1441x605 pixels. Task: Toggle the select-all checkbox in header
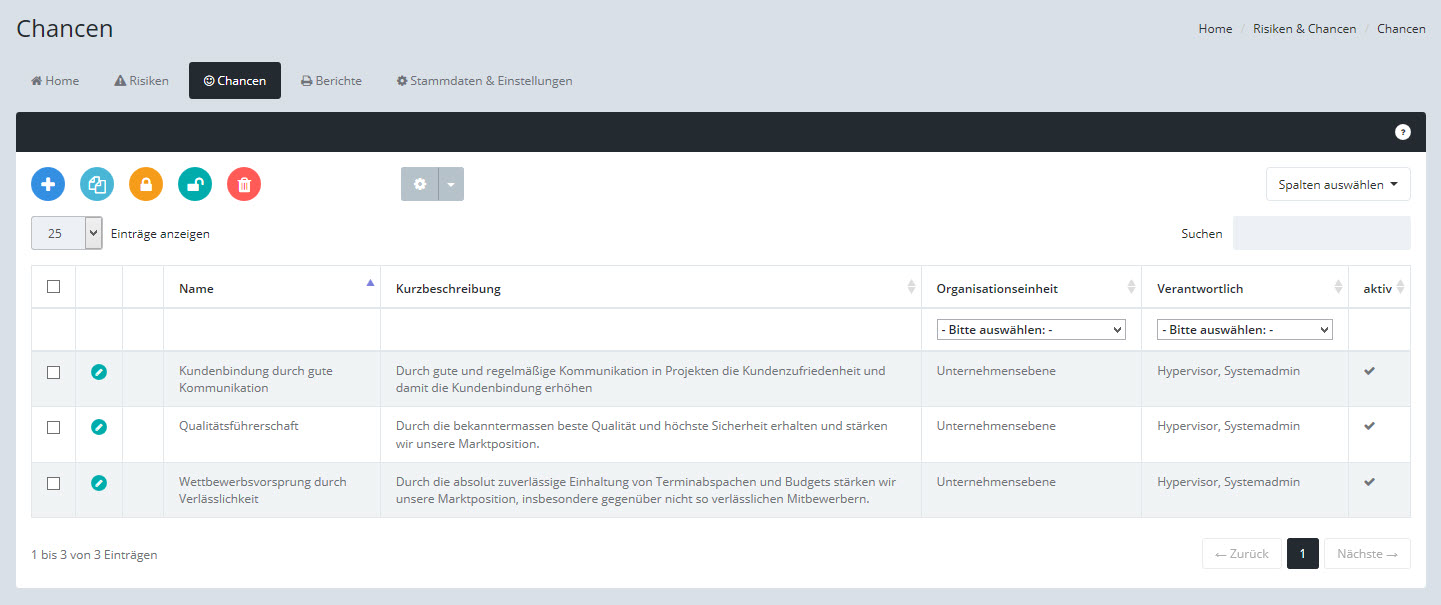[54, 287]
